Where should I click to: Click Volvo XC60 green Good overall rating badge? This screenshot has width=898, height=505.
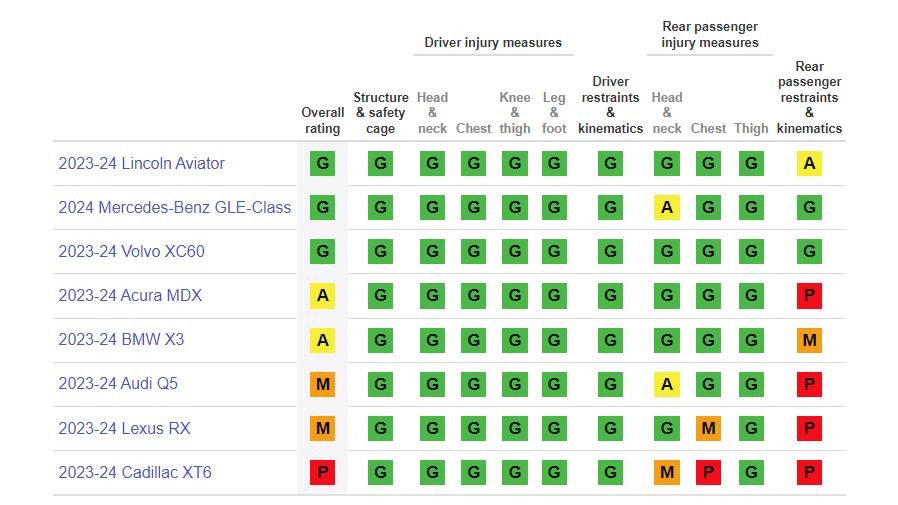pyautogui.click(x=322, y=252)
